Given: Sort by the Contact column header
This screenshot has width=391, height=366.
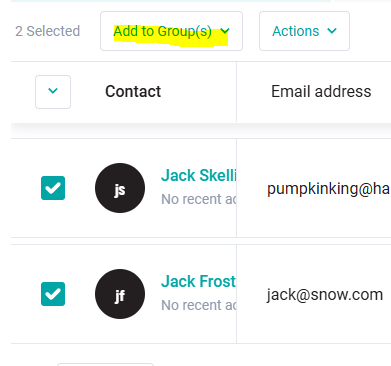Looking at the screenshot, I should (x=133, y=91).
